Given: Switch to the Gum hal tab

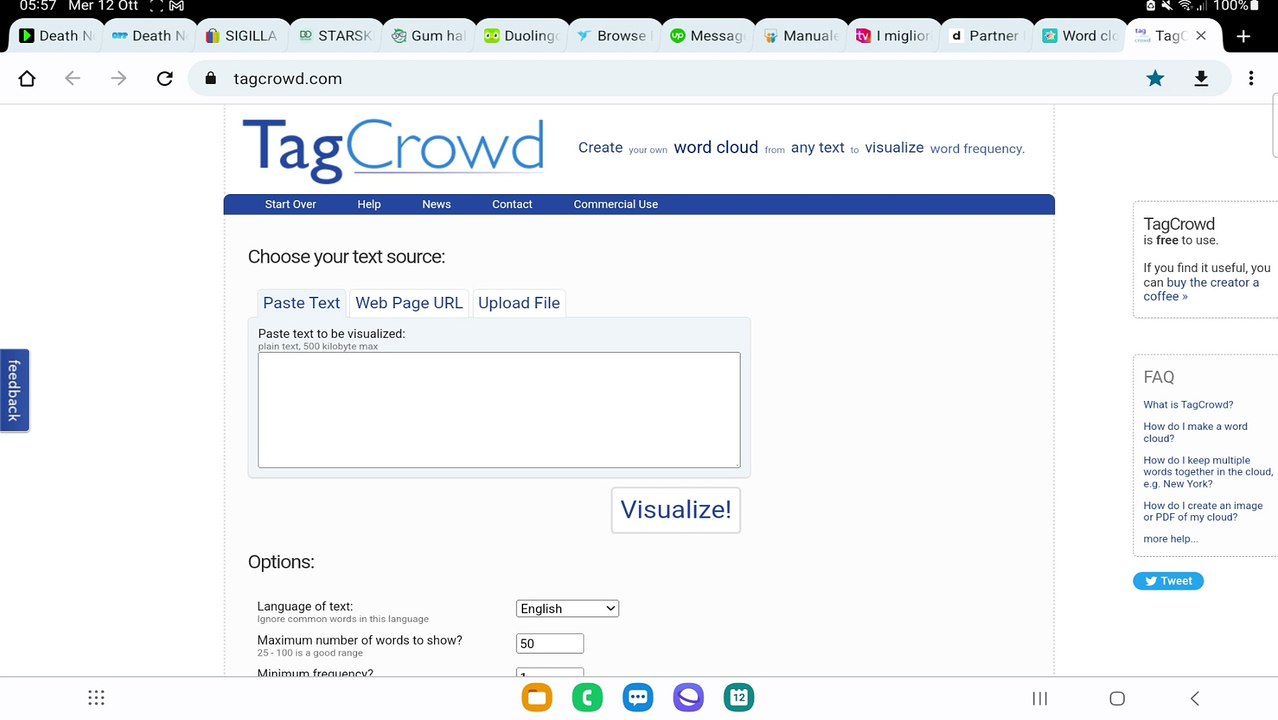Looking at the screenshot, I should coord(428,35).
